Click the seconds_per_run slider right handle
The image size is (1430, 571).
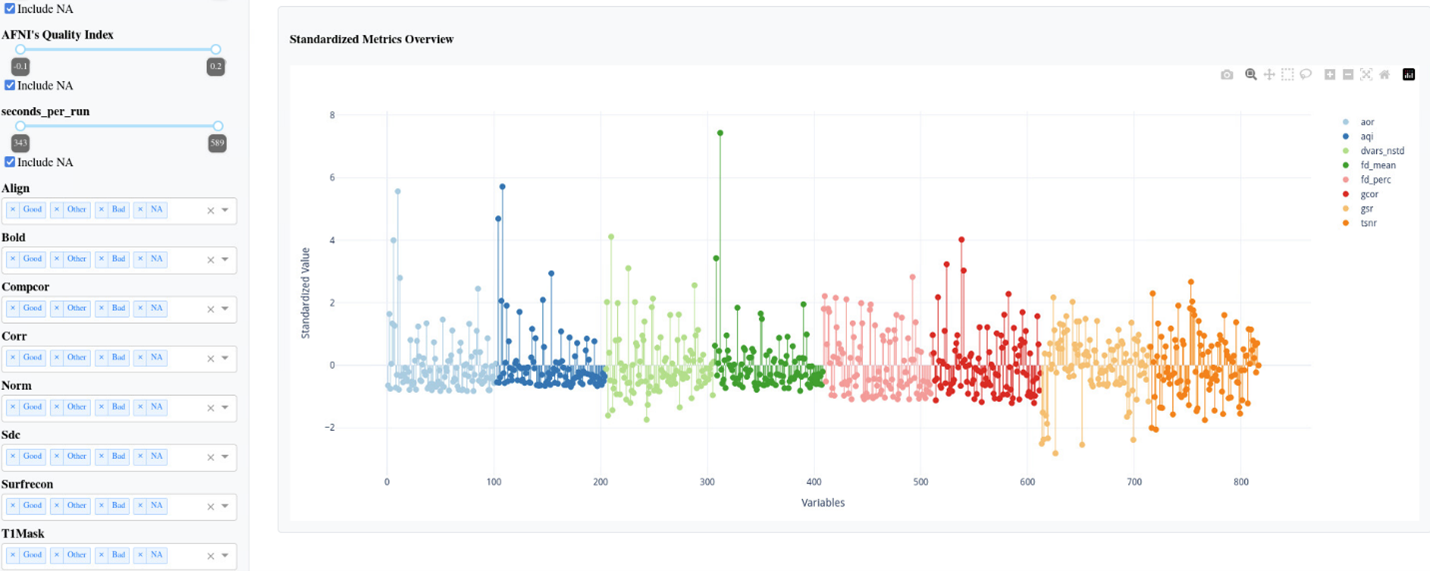[x=218, y=126]
